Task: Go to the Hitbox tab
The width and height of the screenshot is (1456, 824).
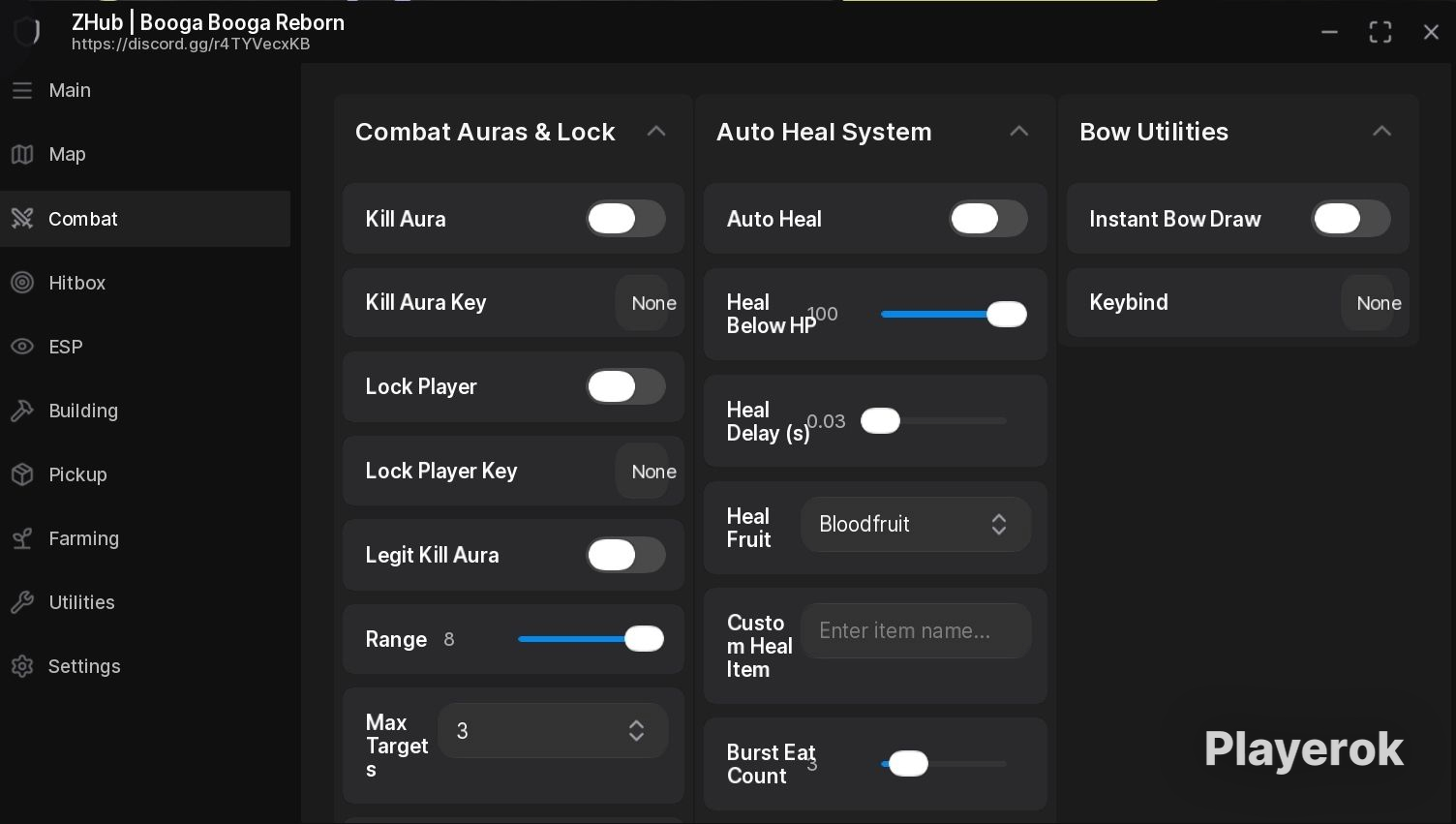Action: point(145,283)
